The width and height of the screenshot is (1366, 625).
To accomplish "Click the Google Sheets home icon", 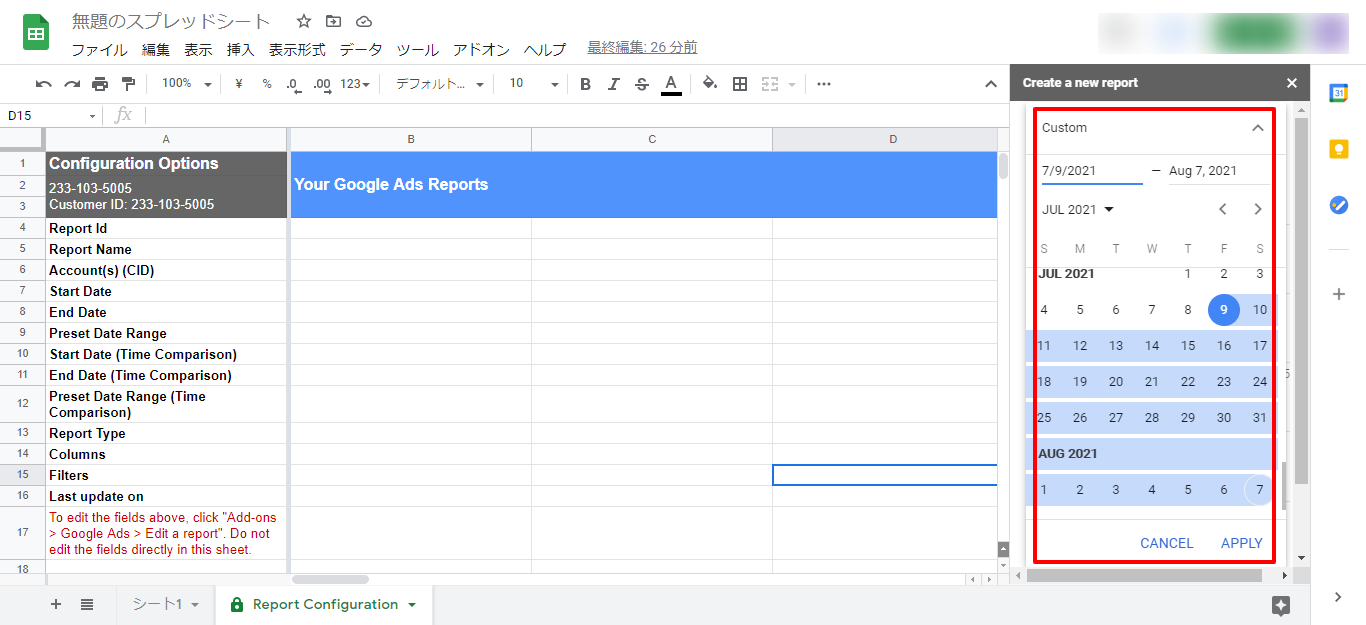I will coord(37,33).
